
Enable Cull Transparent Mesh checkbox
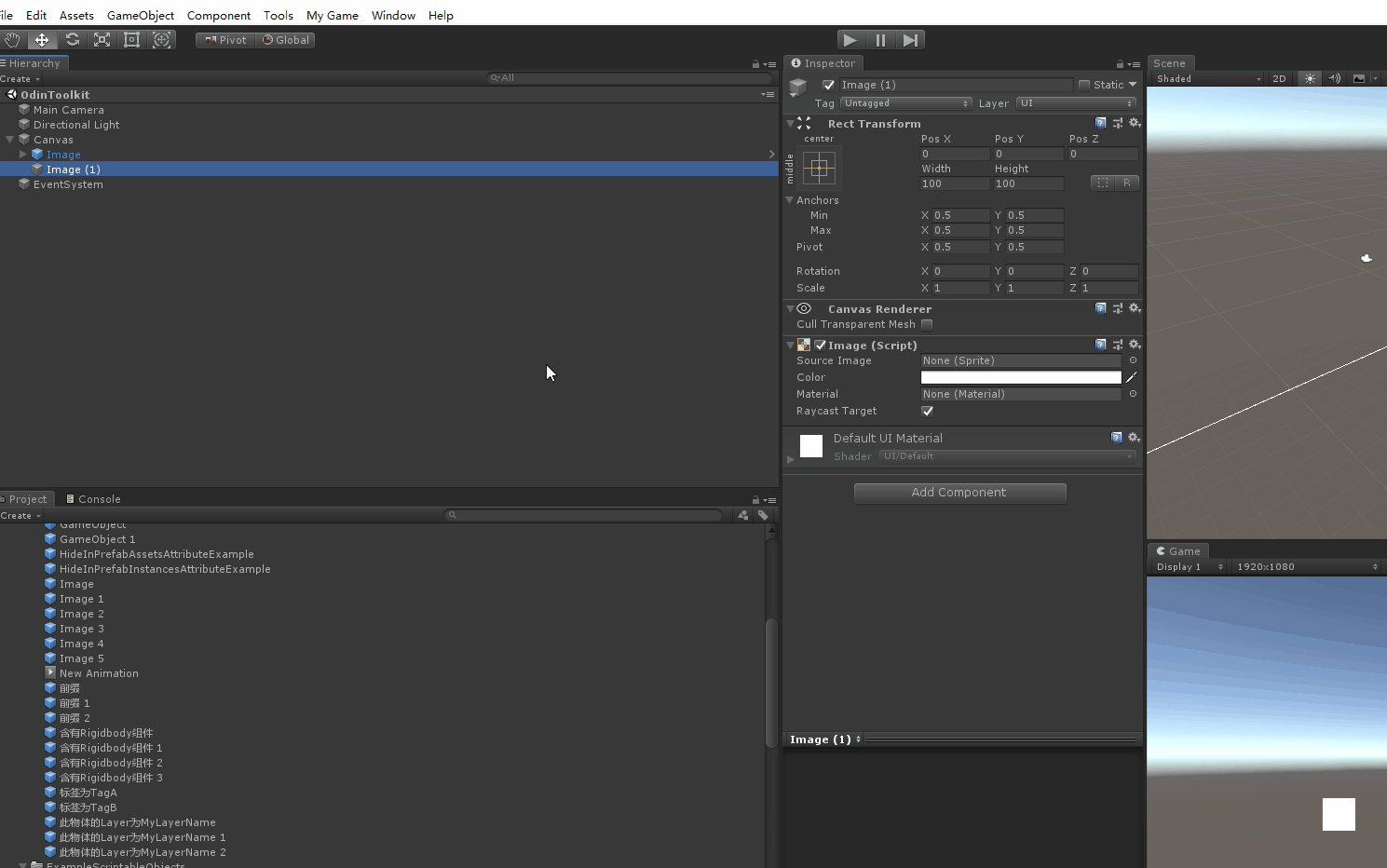pos(927,325)
